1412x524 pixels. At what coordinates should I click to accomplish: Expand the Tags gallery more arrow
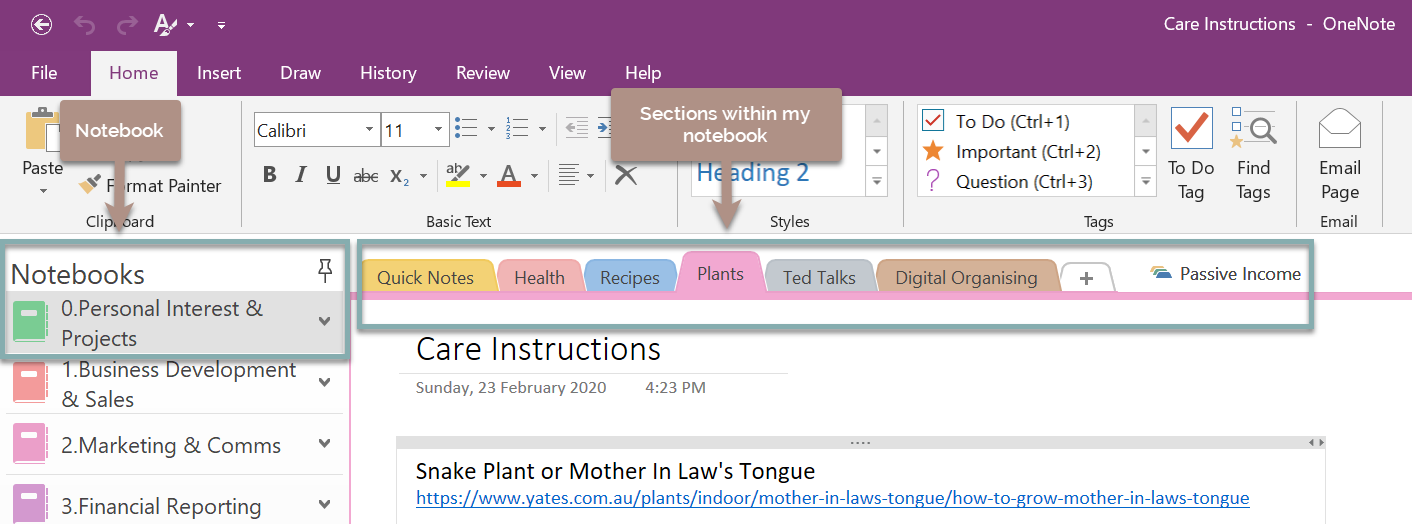pyautogui.click(x=1146, y=182)
